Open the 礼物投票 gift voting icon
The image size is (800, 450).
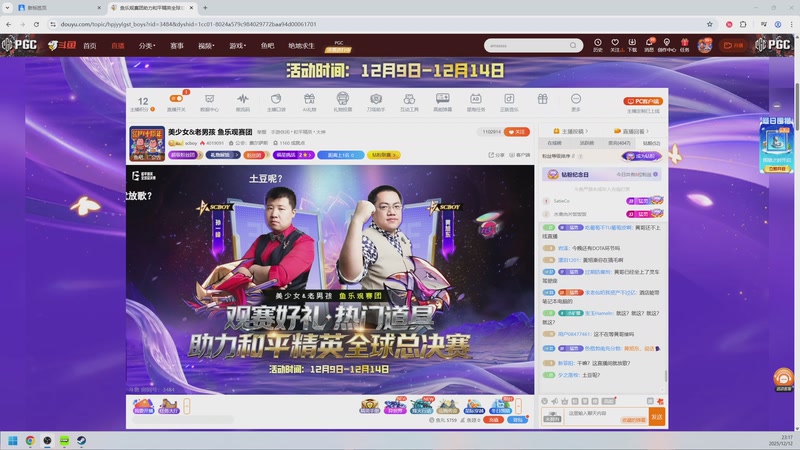[x=342, y=102]
